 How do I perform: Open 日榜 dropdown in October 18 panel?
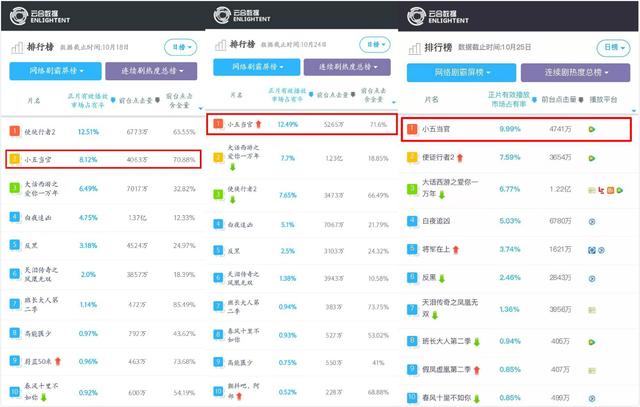coord(181,47)
